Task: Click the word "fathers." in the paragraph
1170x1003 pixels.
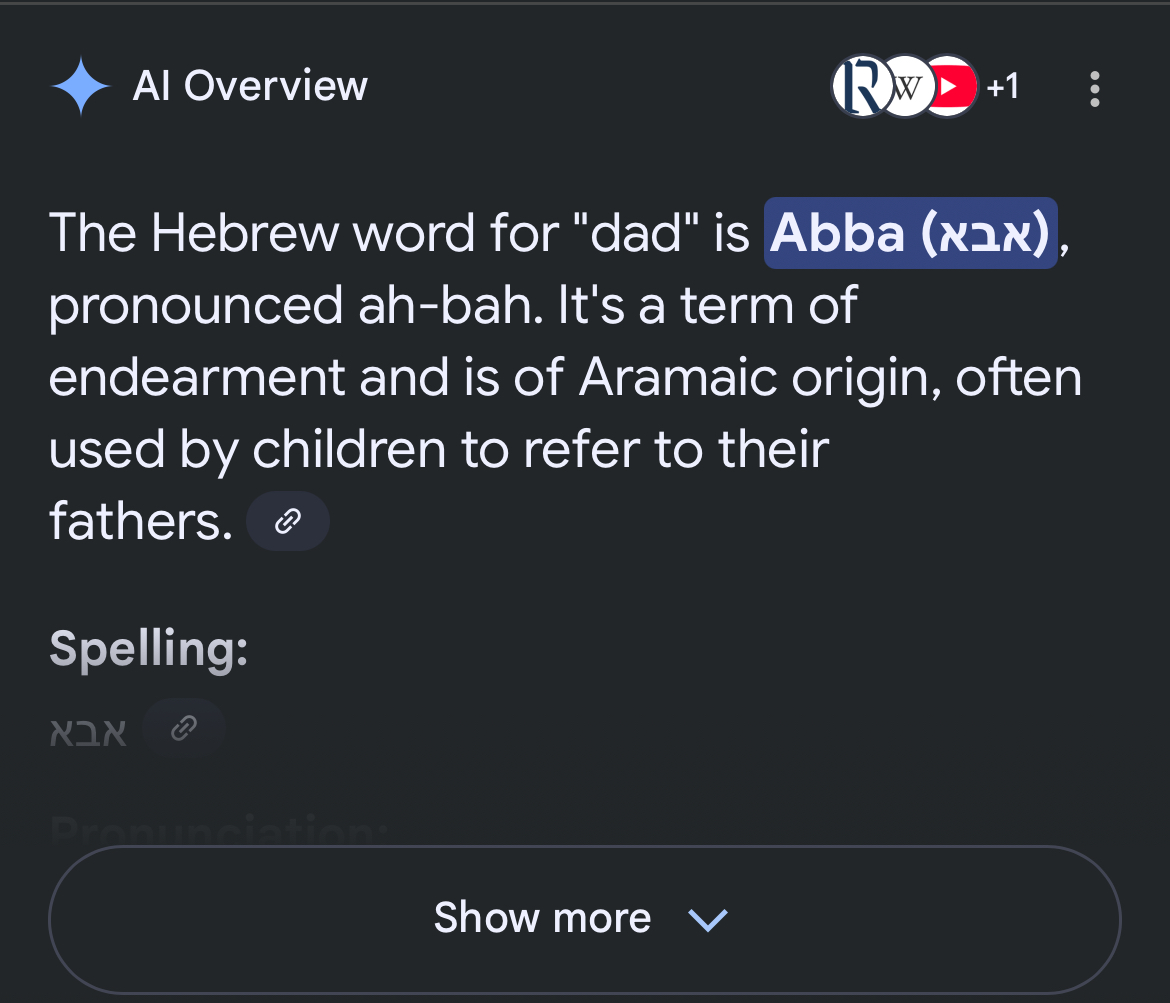Action: coord(141,521)
